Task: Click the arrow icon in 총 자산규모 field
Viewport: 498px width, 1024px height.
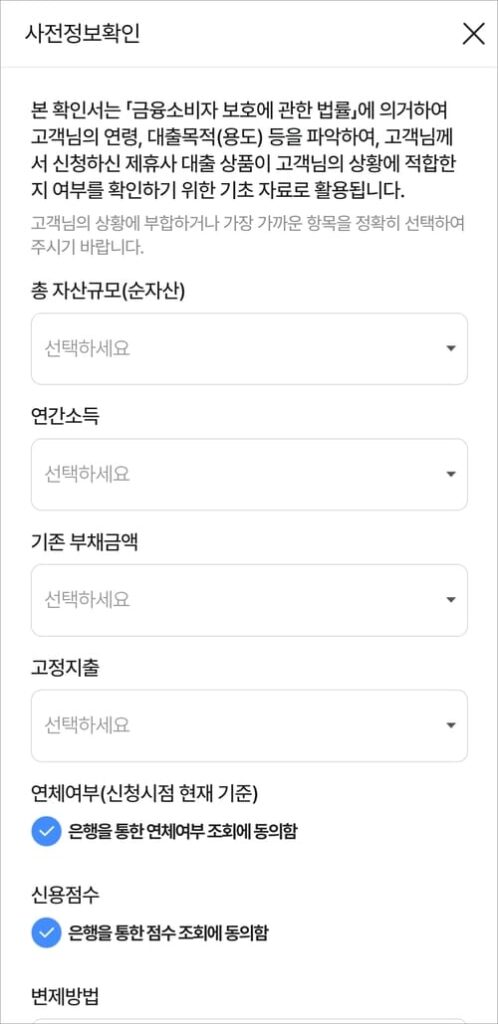Action: coord(450,349)
